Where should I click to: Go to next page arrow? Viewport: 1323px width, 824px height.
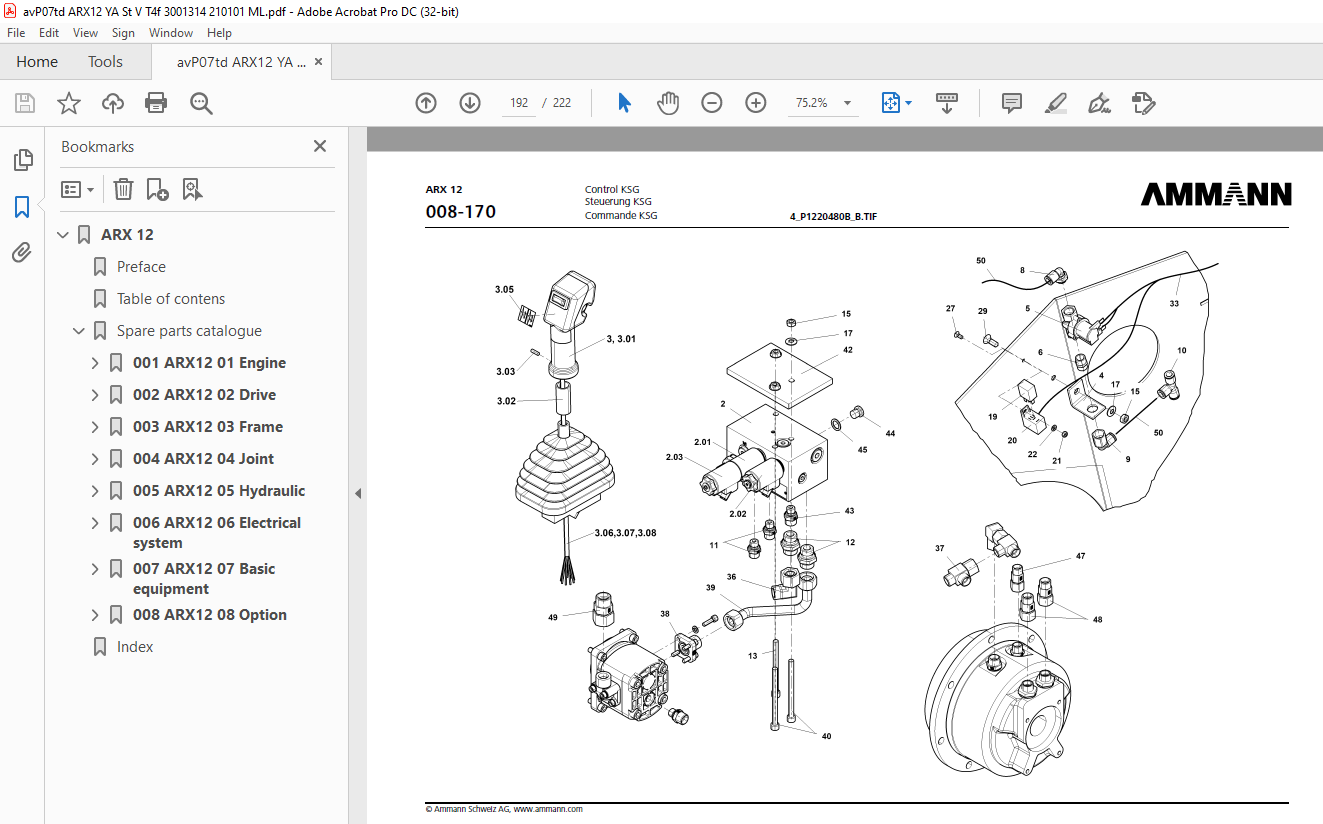(470, 103)
